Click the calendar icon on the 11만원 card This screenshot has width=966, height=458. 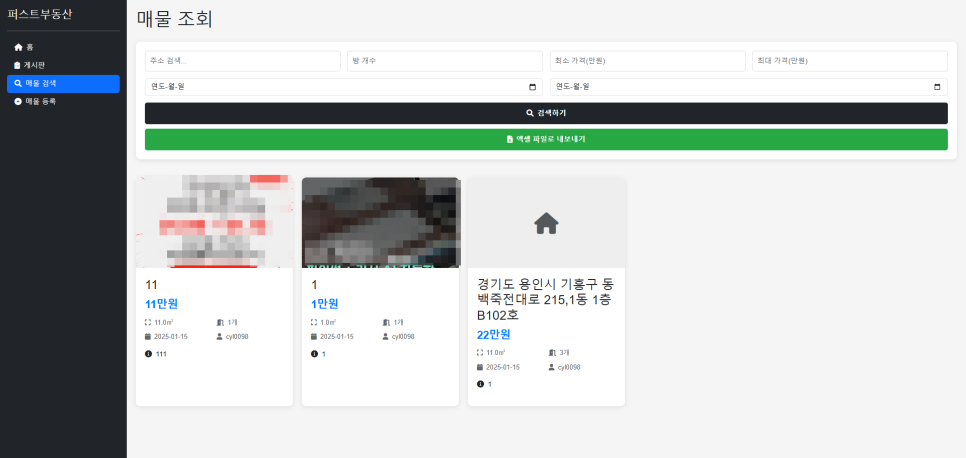[x=148, y=337]
